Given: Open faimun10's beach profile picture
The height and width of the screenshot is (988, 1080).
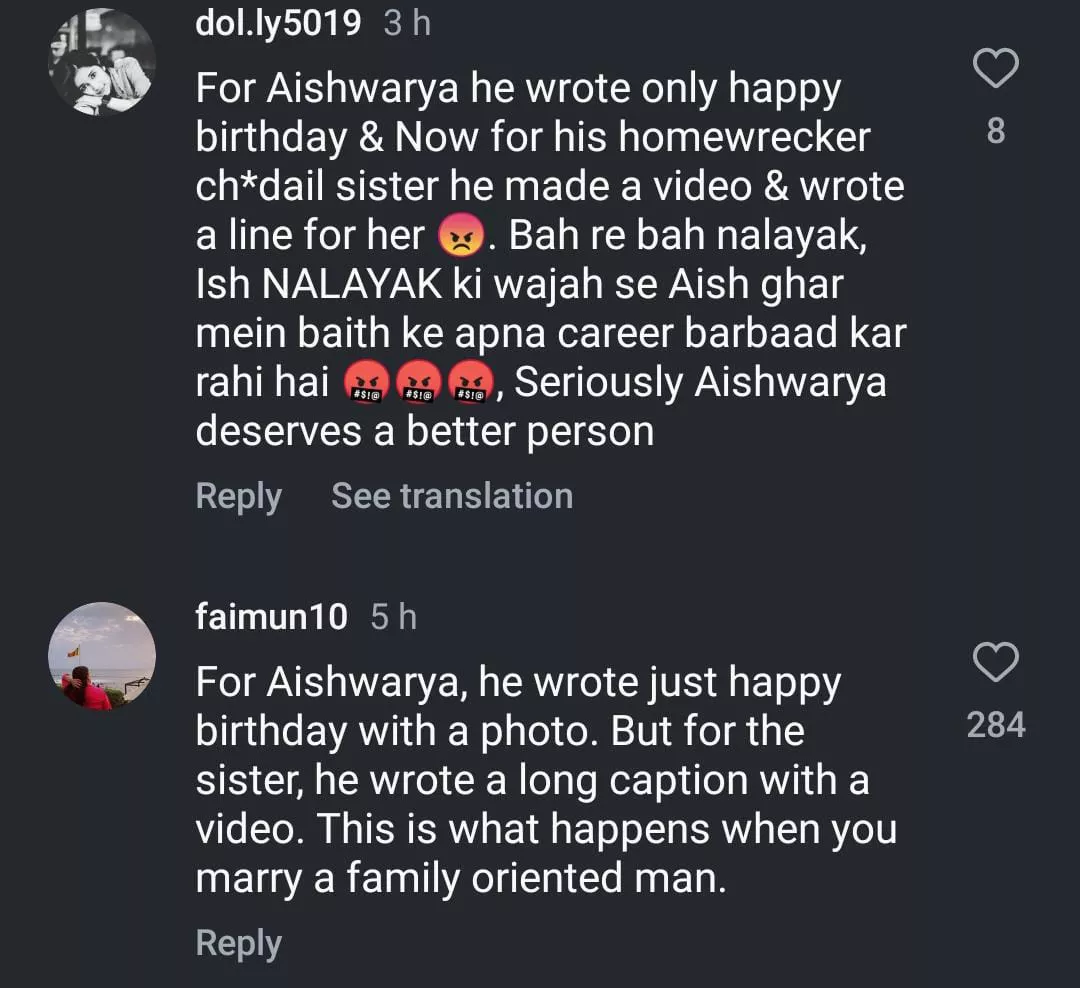Looking at the screenshot, I should click(102, 656).
